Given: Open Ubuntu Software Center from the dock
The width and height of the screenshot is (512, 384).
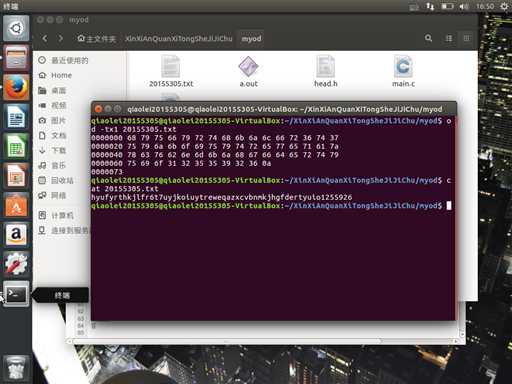Looking at the screenshot, I should coord(16,204).
